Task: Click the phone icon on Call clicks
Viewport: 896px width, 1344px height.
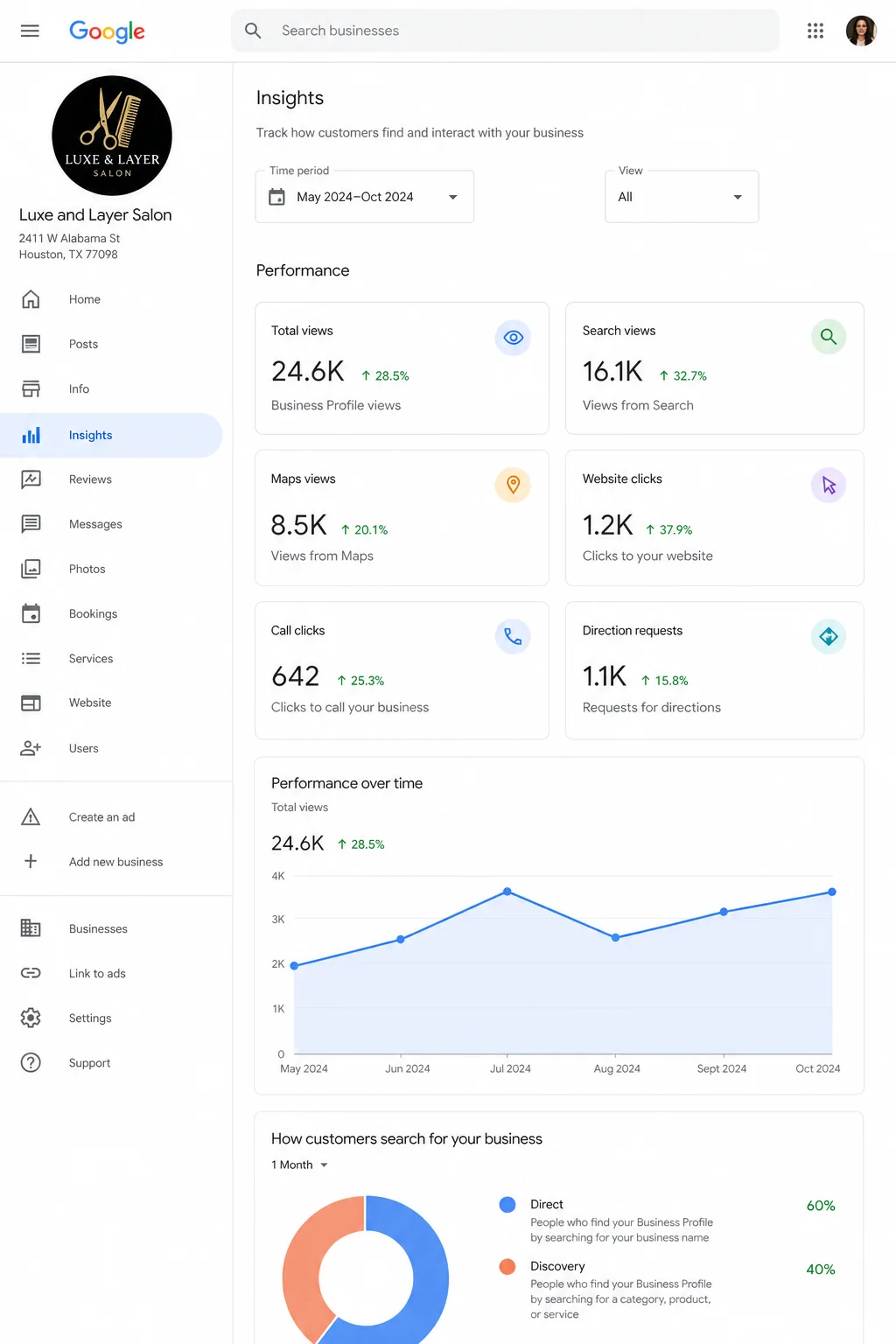Action: (x=514, y=636)
